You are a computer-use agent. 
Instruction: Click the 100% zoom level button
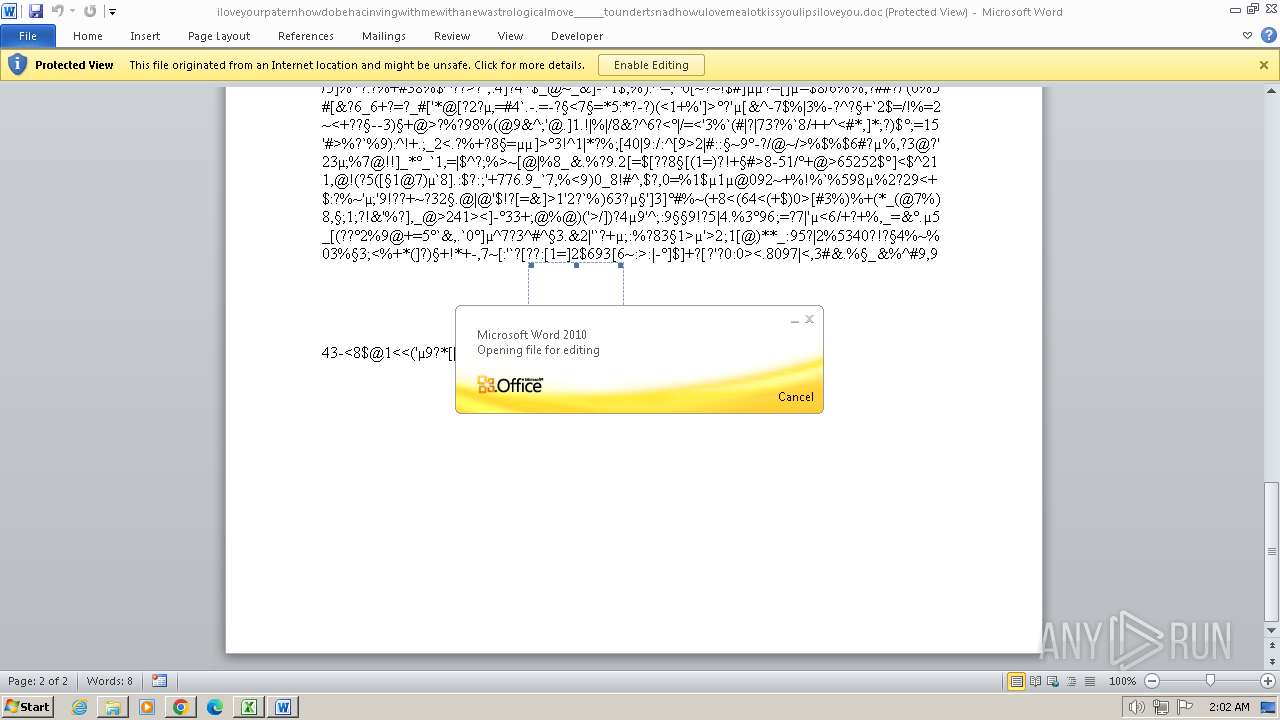click(1122, 681)
